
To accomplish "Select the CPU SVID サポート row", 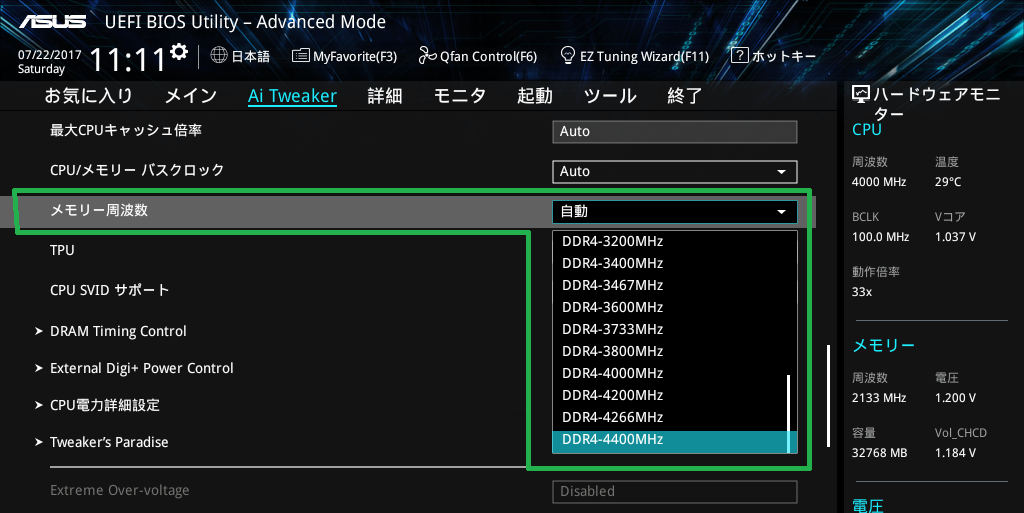I will pos(110,290).
